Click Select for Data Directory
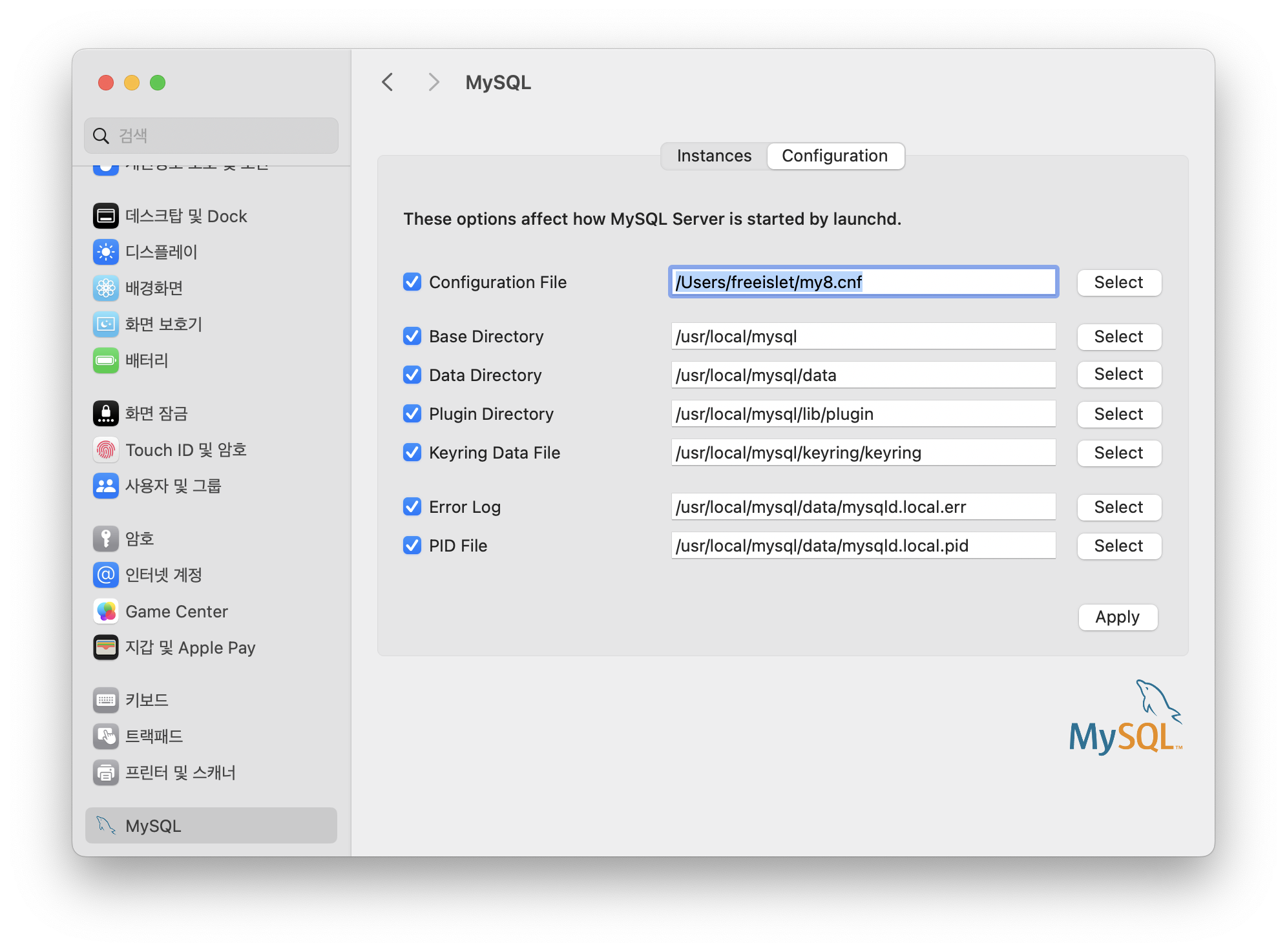The height and width of the screenshot is (952, 1287). 1118,374
